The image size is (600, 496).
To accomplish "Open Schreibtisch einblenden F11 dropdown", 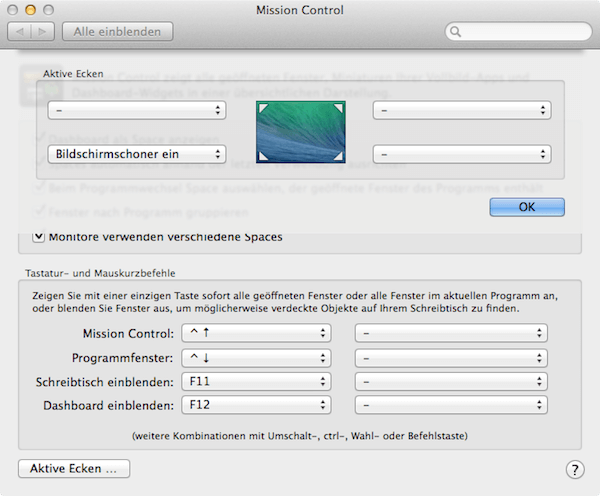I will click(x=256, y=382).
